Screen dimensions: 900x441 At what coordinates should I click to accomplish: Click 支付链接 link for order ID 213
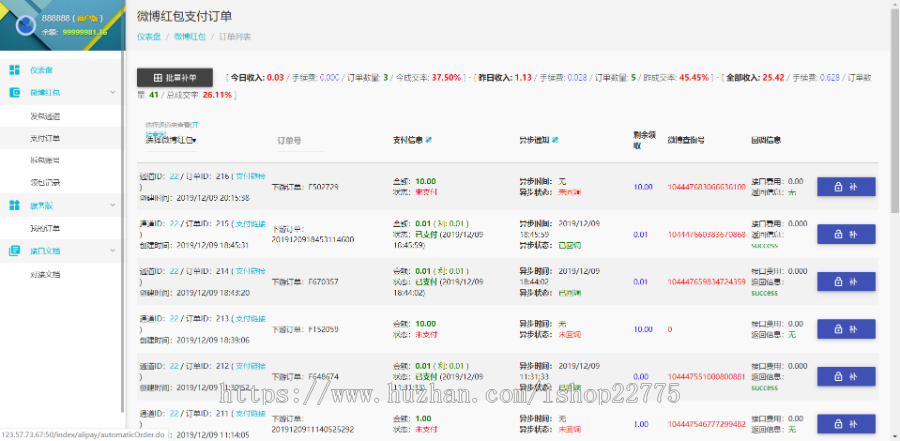coord(251,318)
